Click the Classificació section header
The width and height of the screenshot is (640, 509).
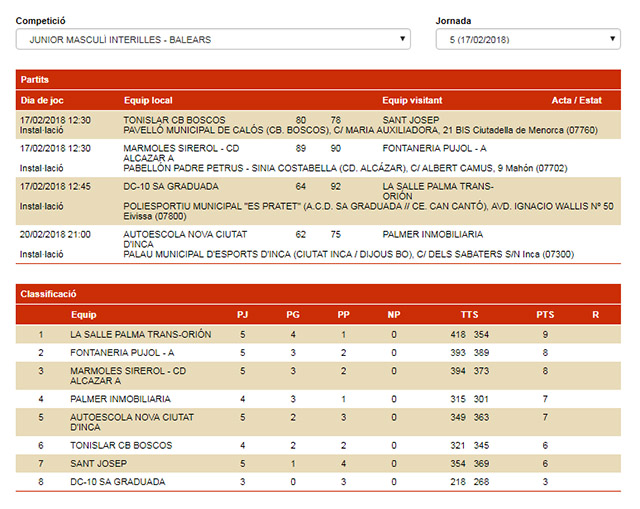[49, 294]
